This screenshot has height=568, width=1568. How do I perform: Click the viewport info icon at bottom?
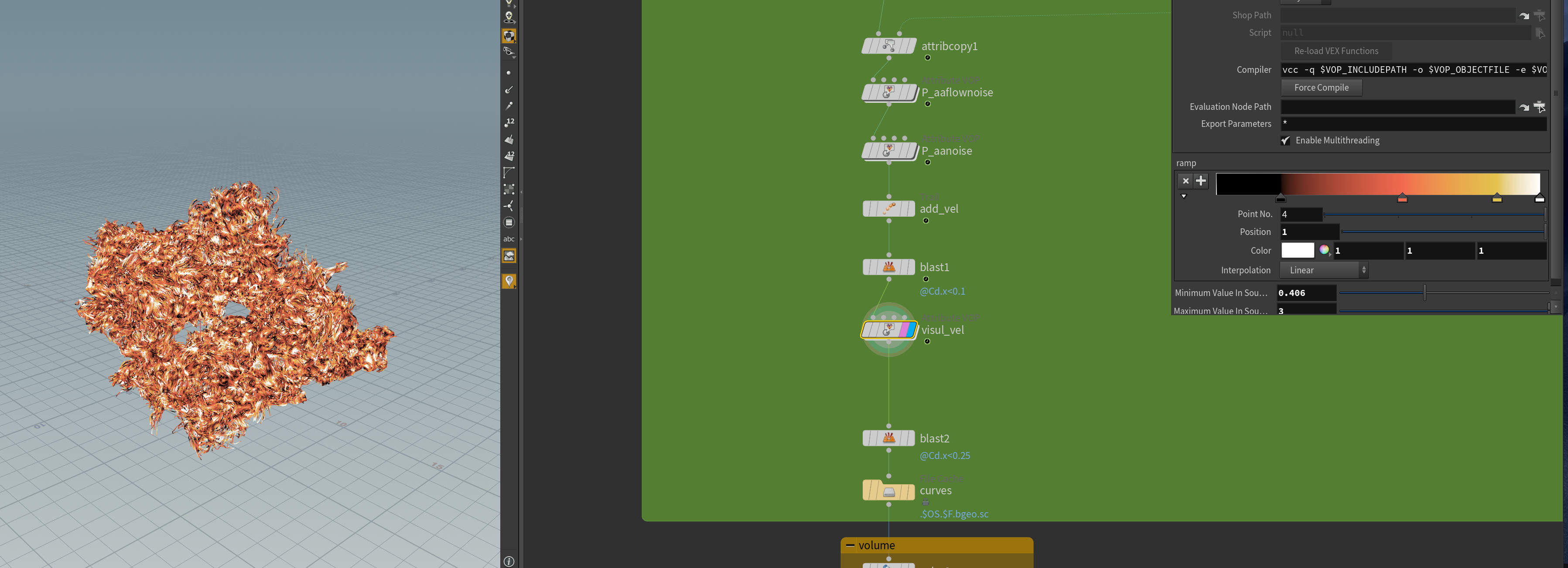509,561
